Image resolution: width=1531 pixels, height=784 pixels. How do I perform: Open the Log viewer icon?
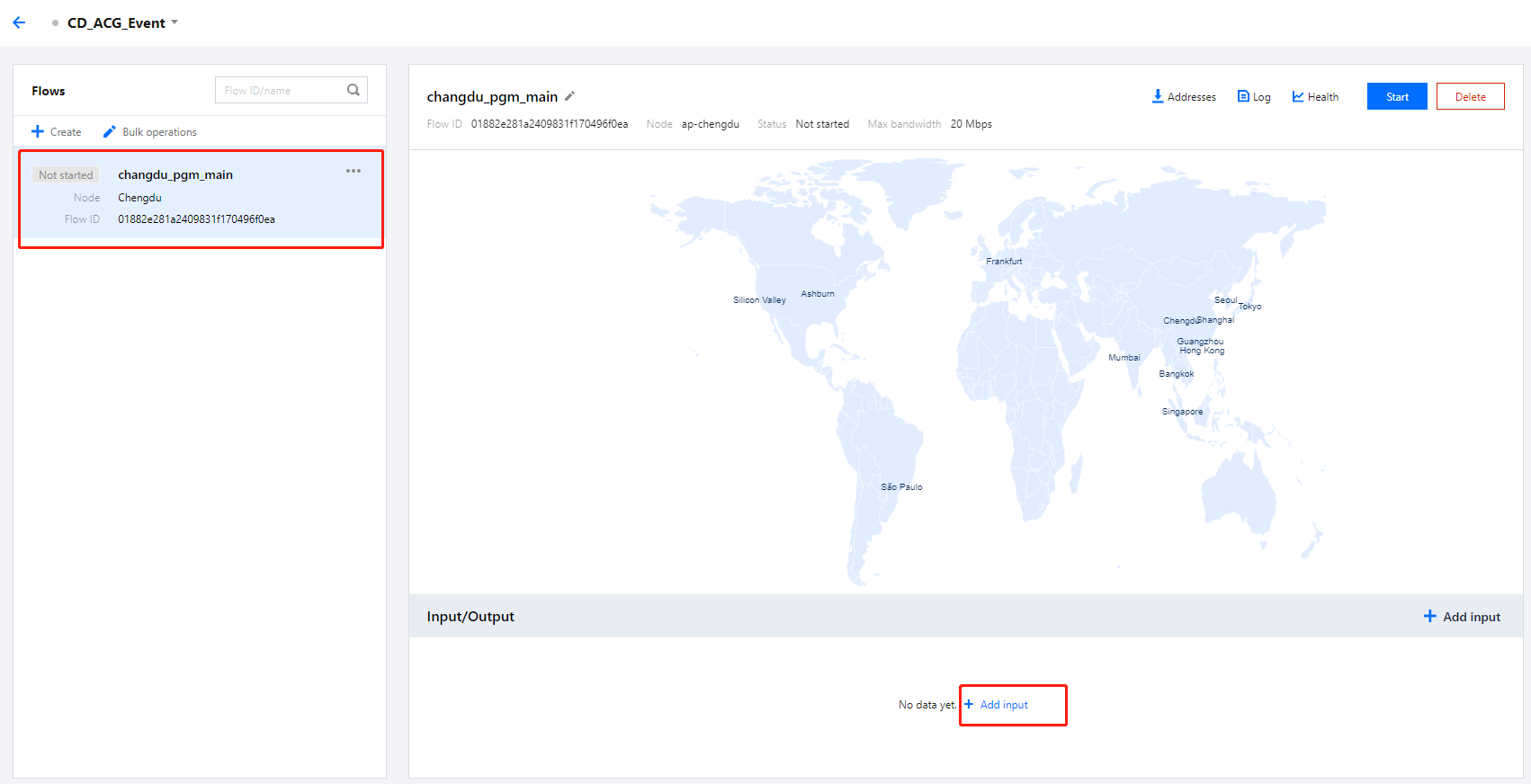coord(1243,96)
